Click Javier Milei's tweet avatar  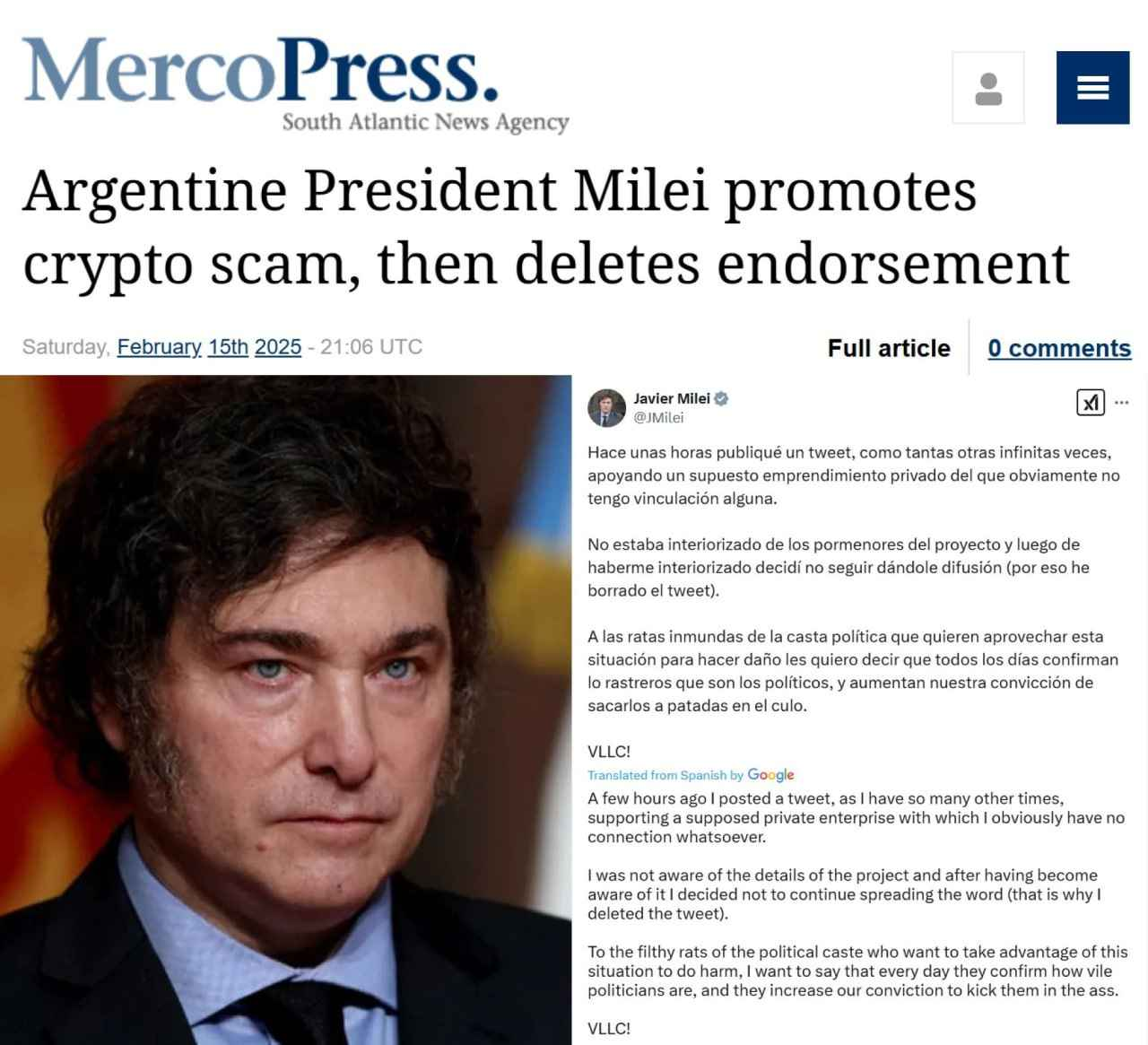pos(606,408)
